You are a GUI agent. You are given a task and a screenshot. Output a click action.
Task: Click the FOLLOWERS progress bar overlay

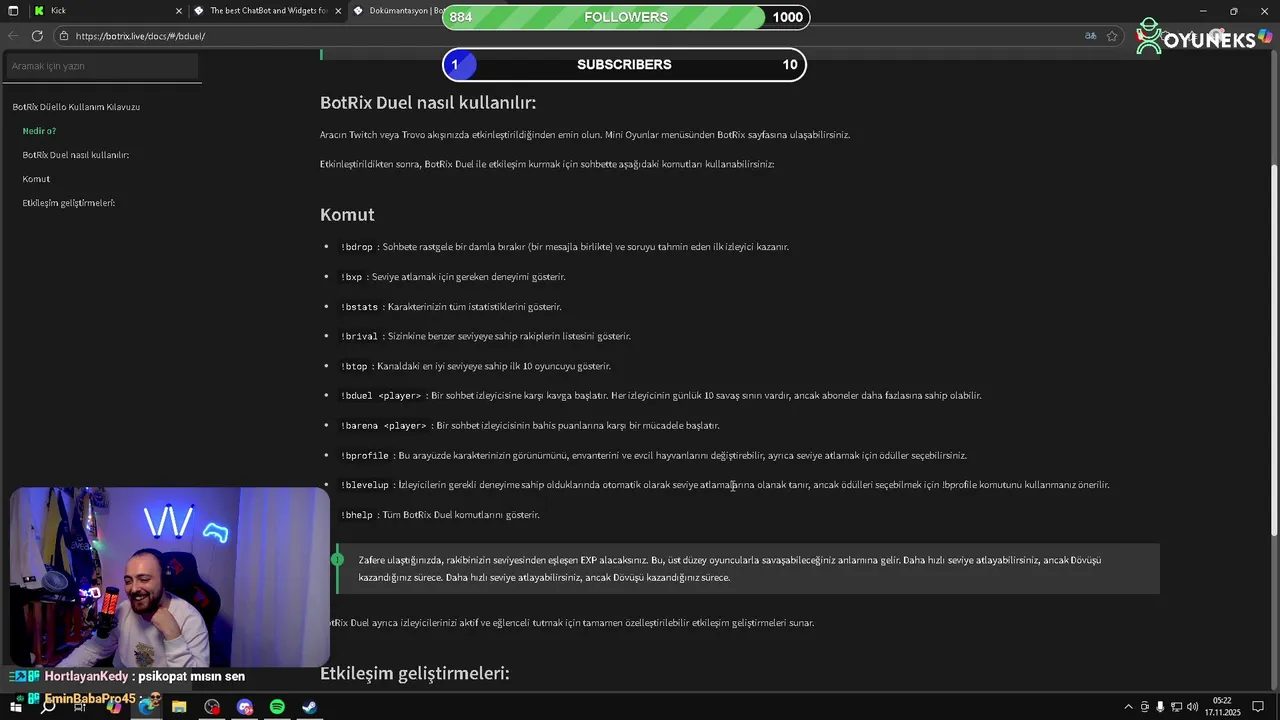click(x=625, y=17)
